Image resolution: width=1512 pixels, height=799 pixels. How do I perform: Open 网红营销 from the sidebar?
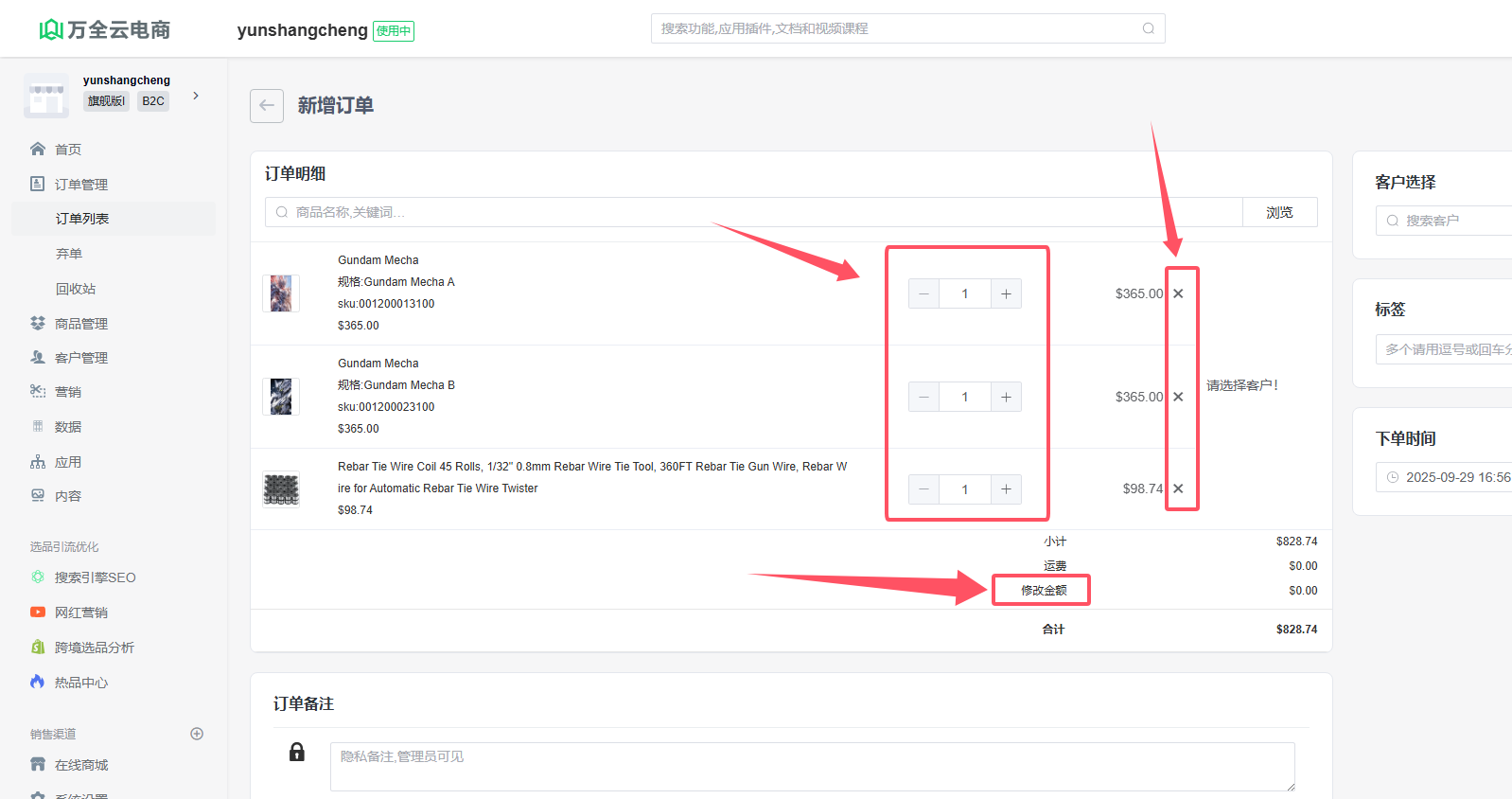(x=81, y=613)
